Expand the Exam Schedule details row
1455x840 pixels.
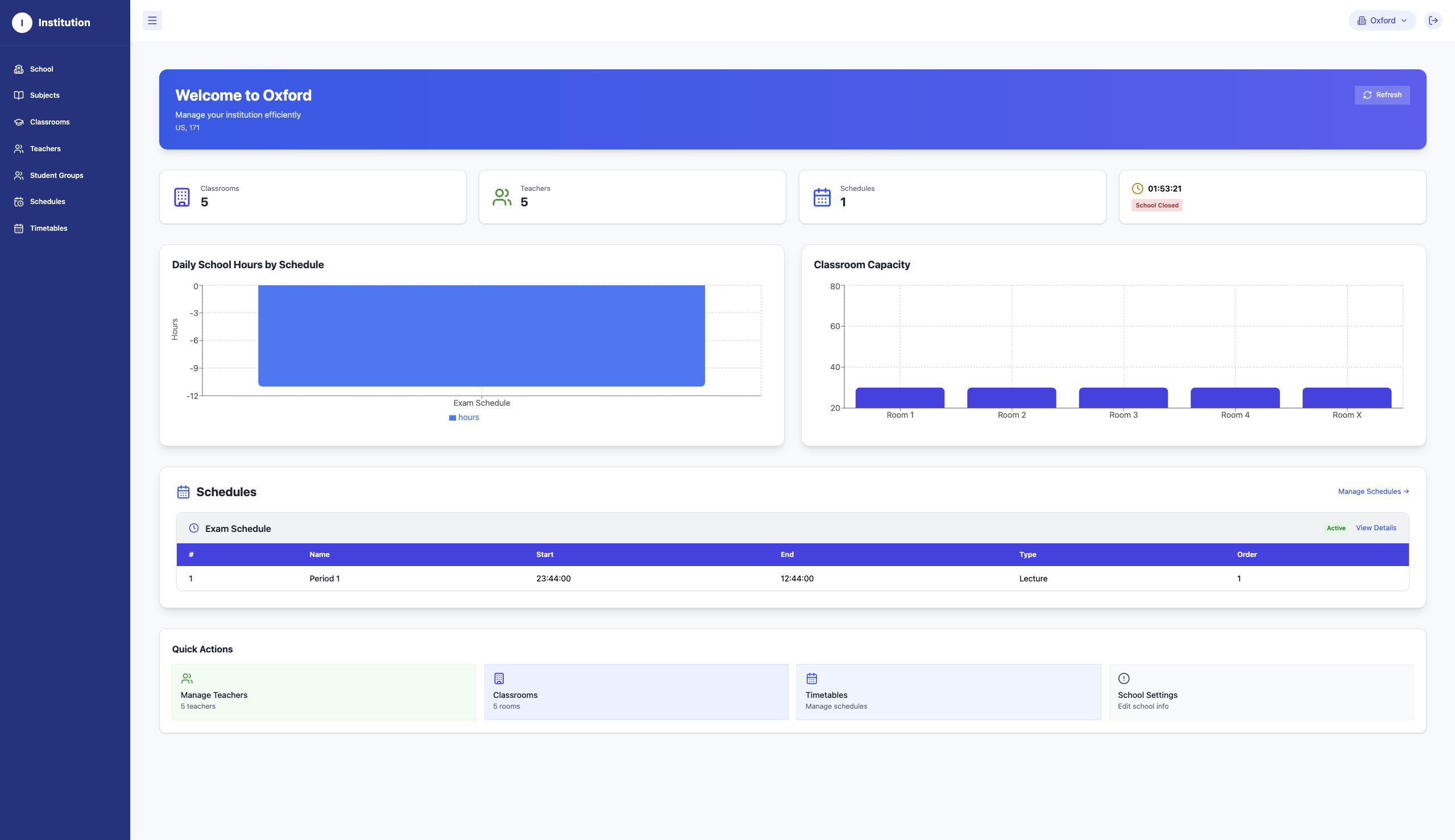pos(238,528)
